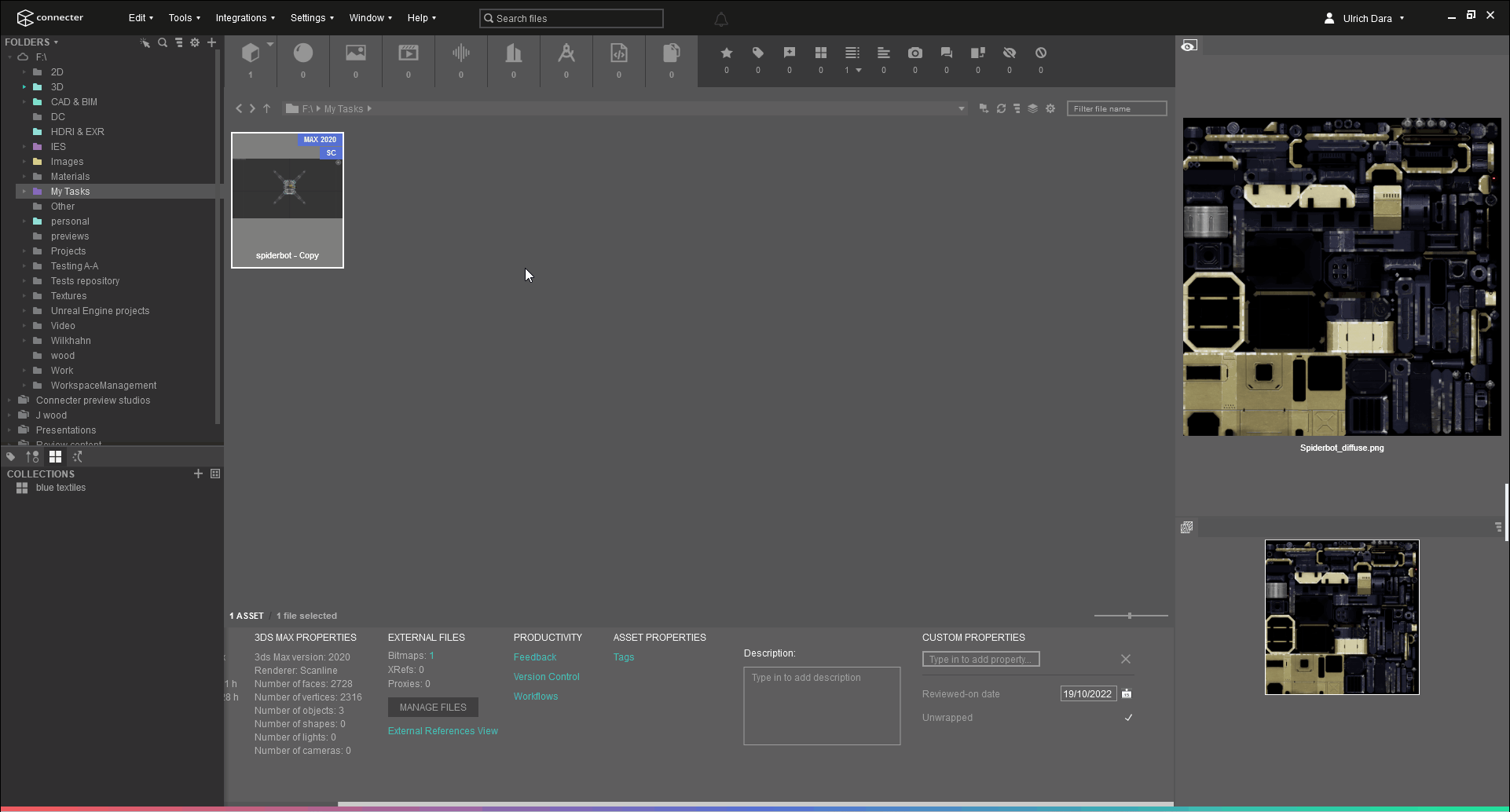Click the MANAGE FILES button

click(432, 707)
